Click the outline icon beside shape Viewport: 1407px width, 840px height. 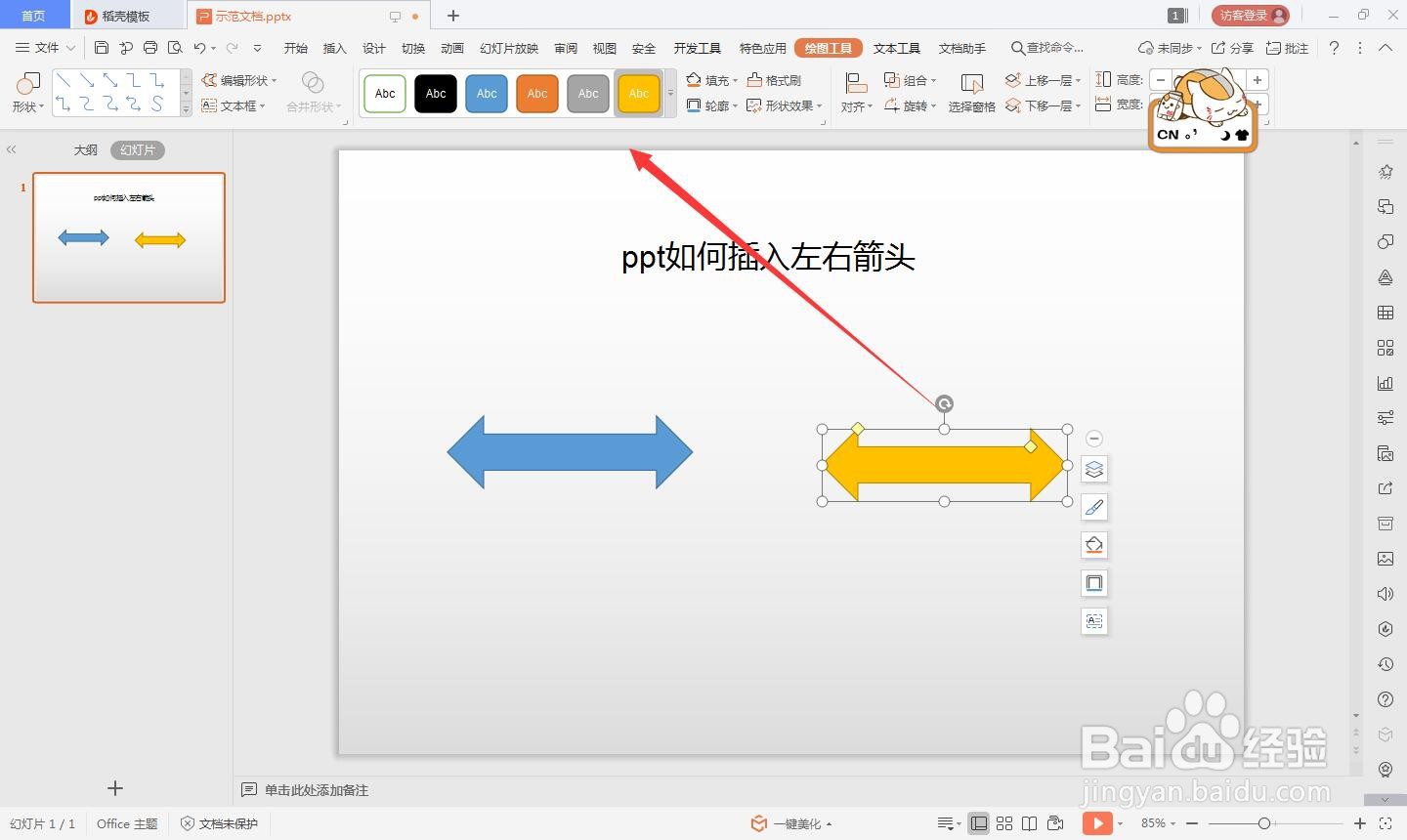1094,583
